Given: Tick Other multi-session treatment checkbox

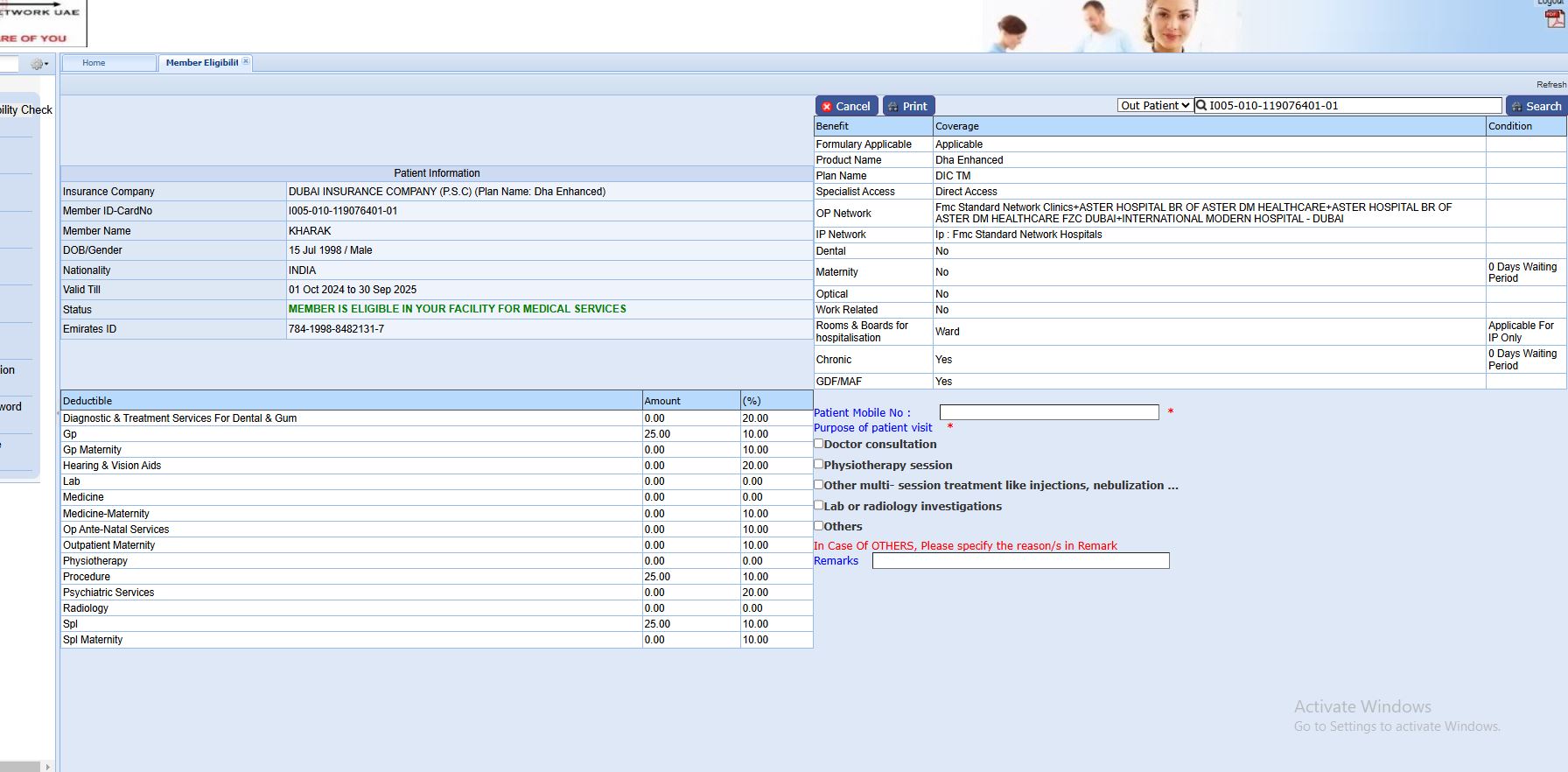Looking at the screenshot, I should point(819,485).
